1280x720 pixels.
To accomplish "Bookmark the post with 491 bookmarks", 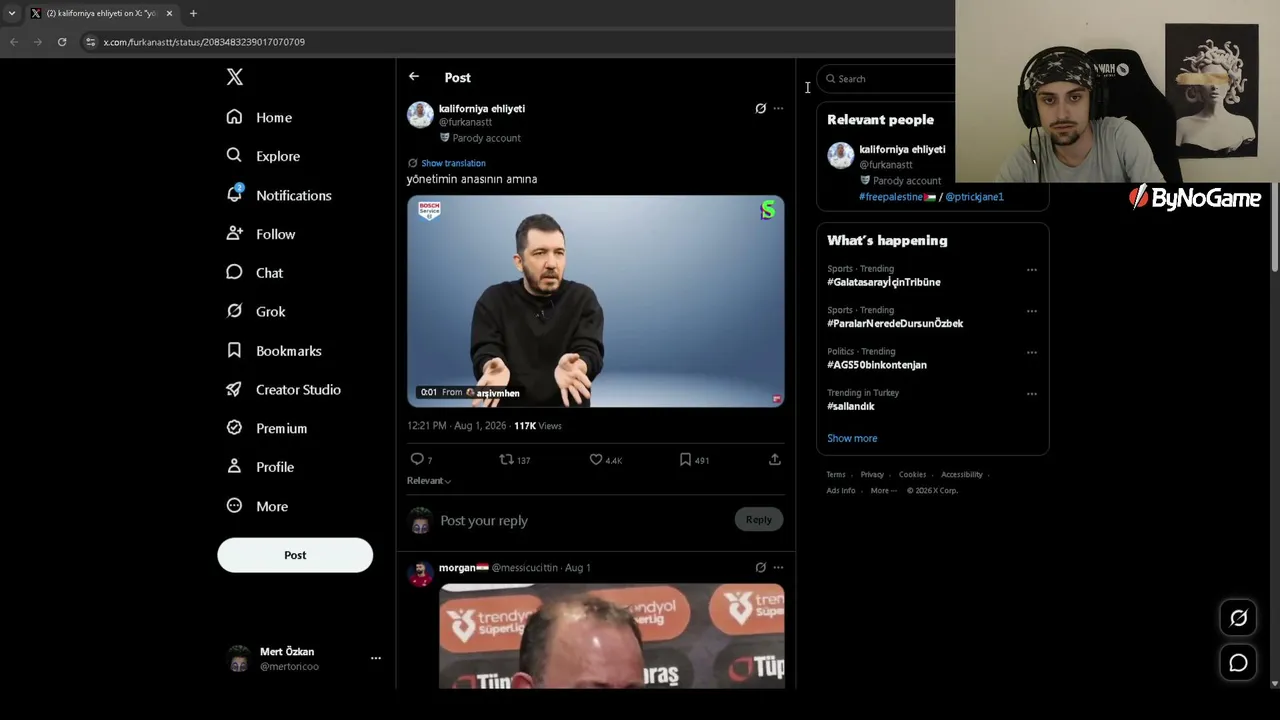I will pyautogui.click(x=685, y=459).
